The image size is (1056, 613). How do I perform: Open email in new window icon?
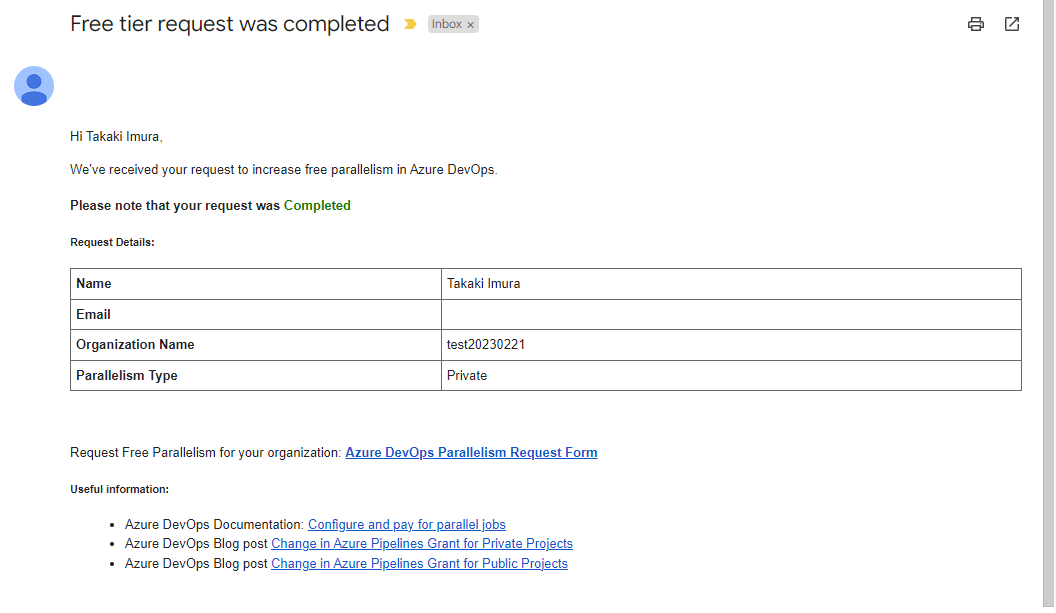pos(1012,24)
